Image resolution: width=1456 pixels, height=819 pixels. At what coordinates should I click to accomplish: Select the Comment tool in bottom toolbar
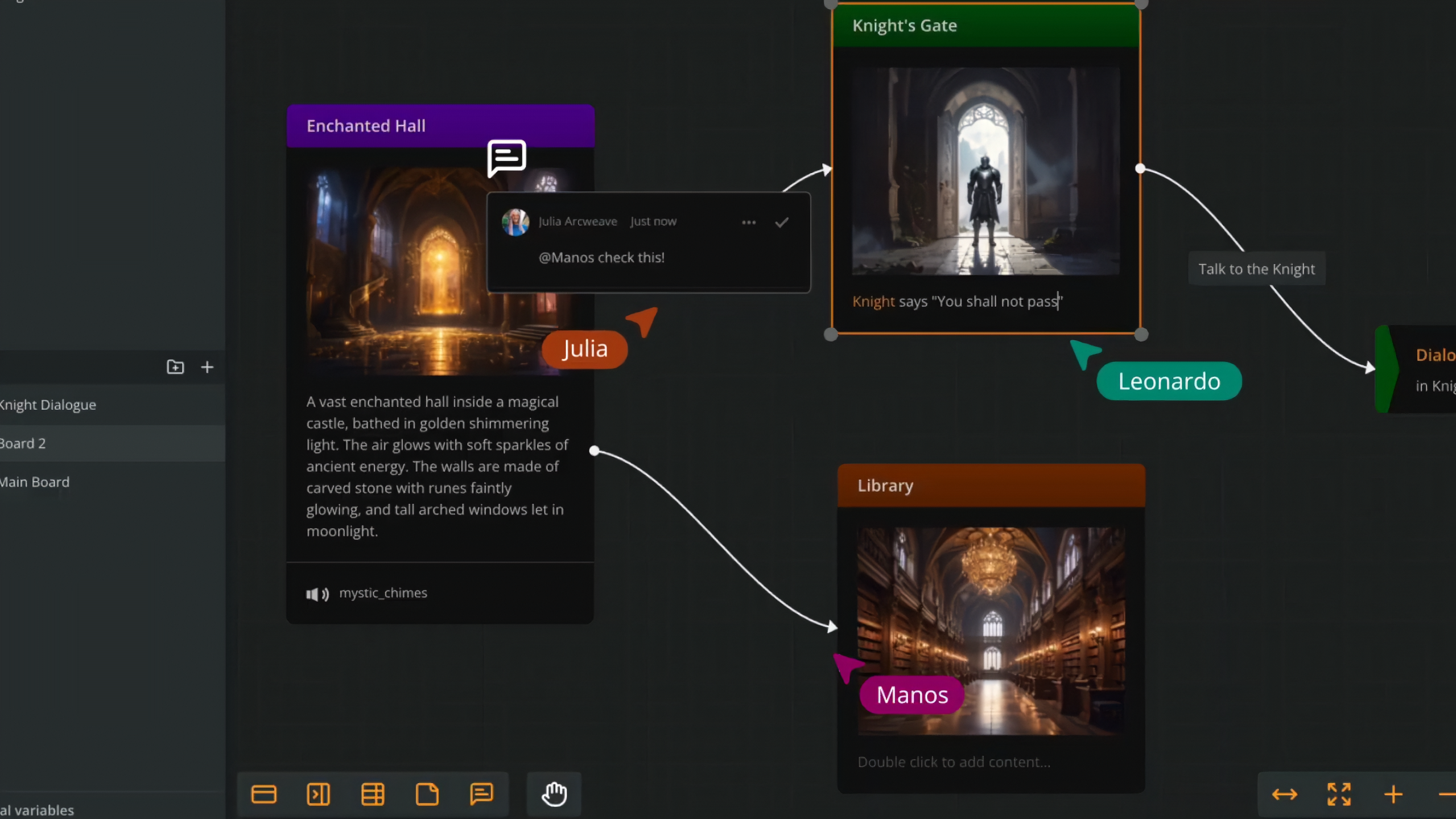point(481,794)
